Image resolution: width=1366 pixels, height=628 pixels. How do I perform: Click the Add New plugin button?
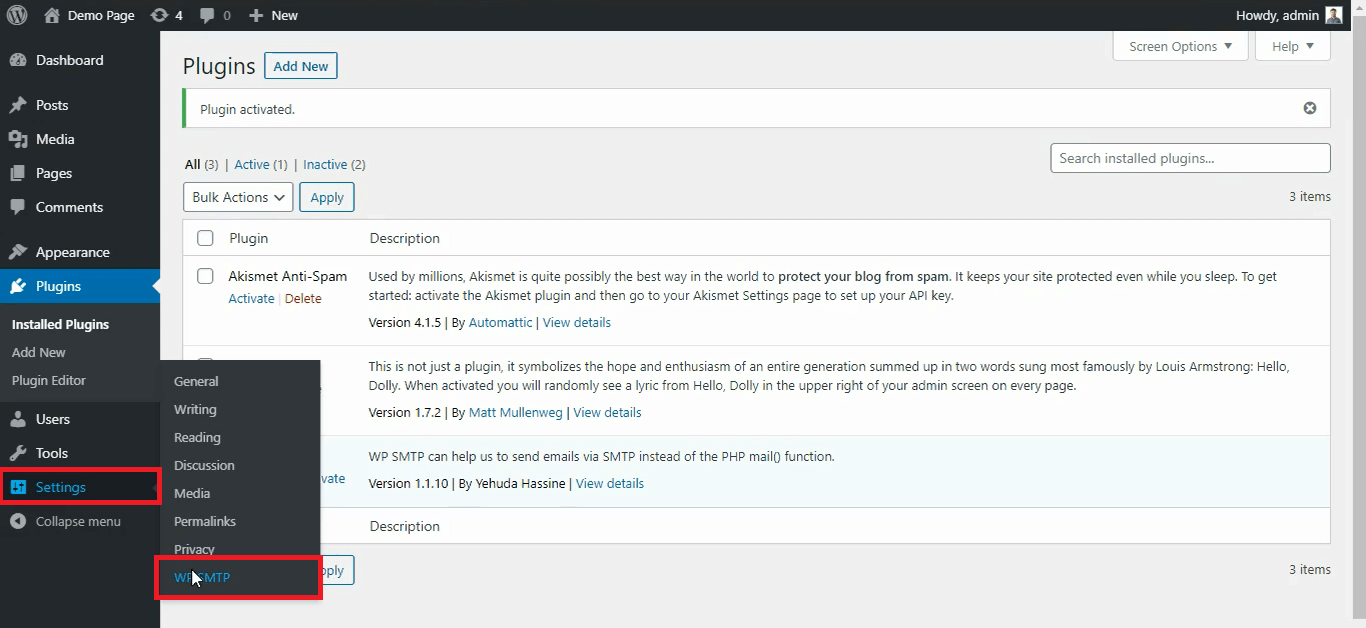(x=300, y=65)
